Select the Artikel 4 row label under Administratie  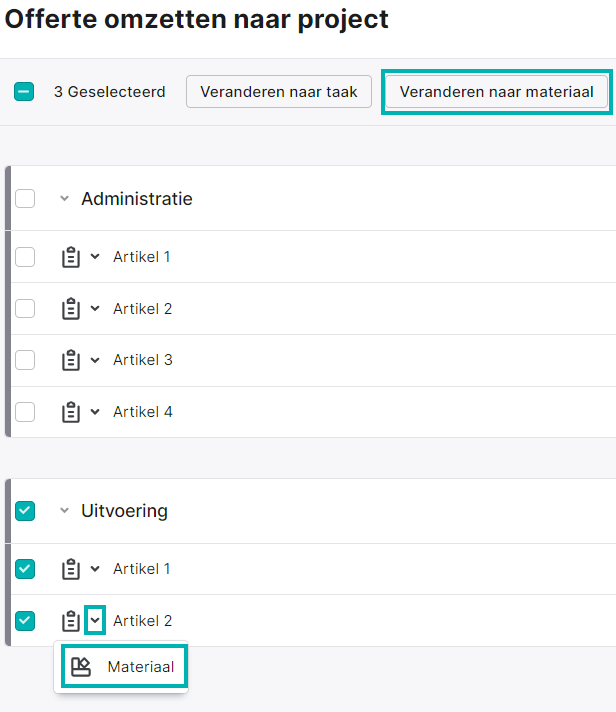tap(143, 412)
